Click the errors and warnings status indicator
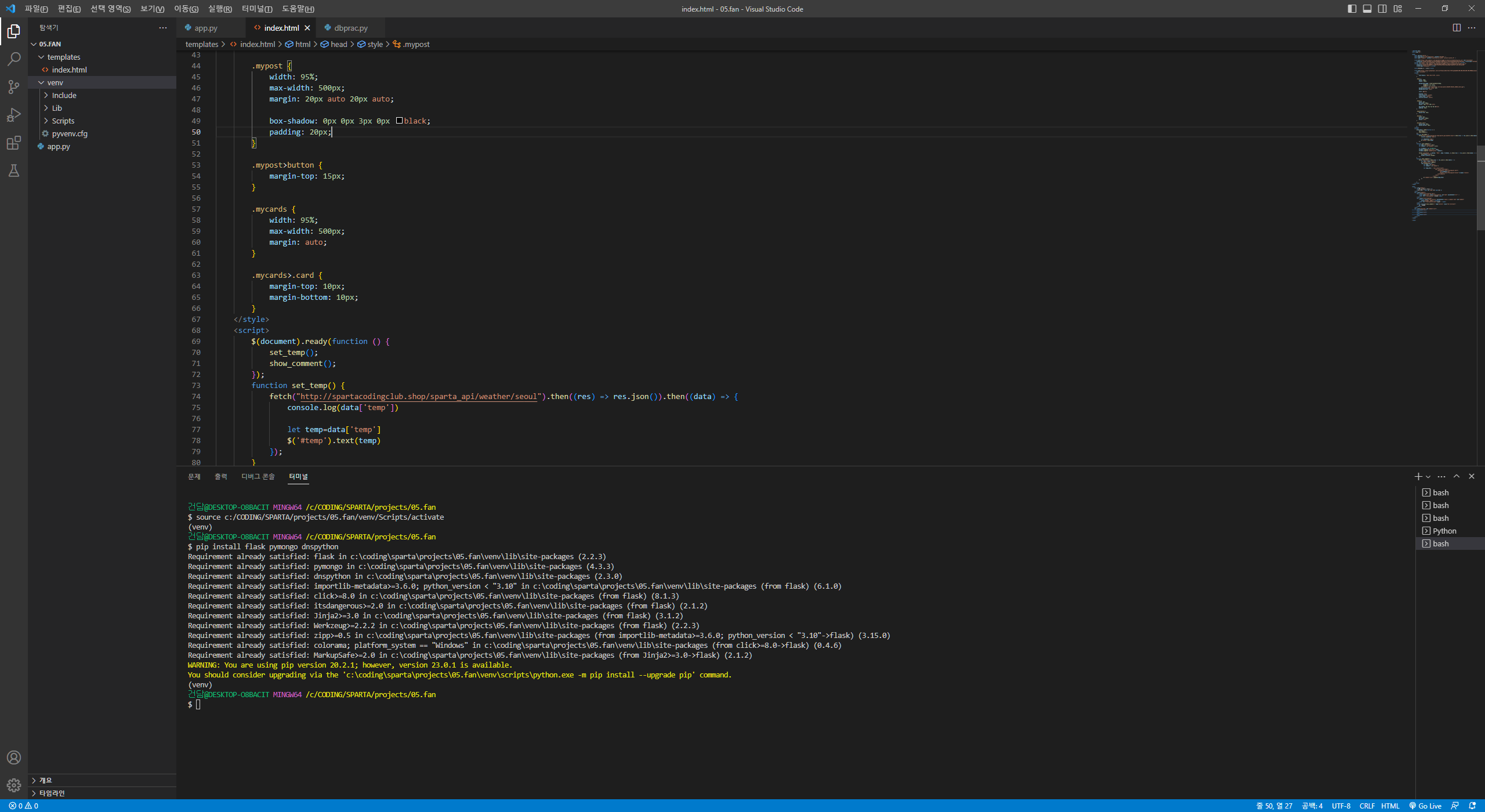The height and width of the screenshot is (812, 1485). point(24,806)
